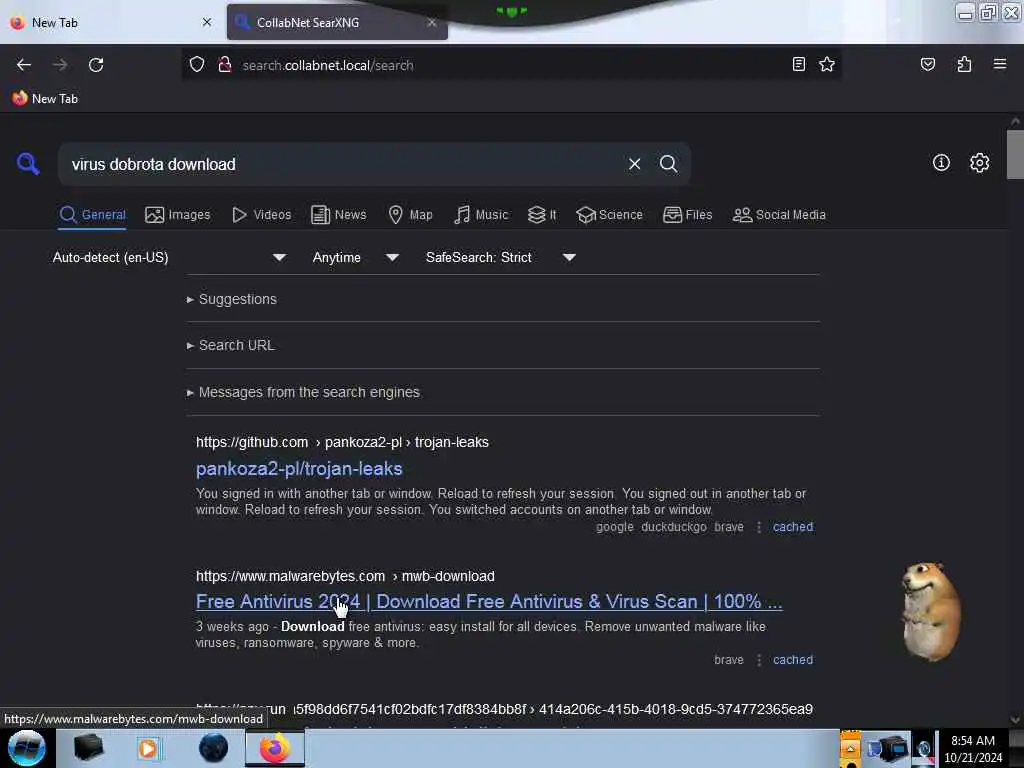This screenshot has width=1024, height=768.
Task: Switch to Music category
Action: point(481,215)
